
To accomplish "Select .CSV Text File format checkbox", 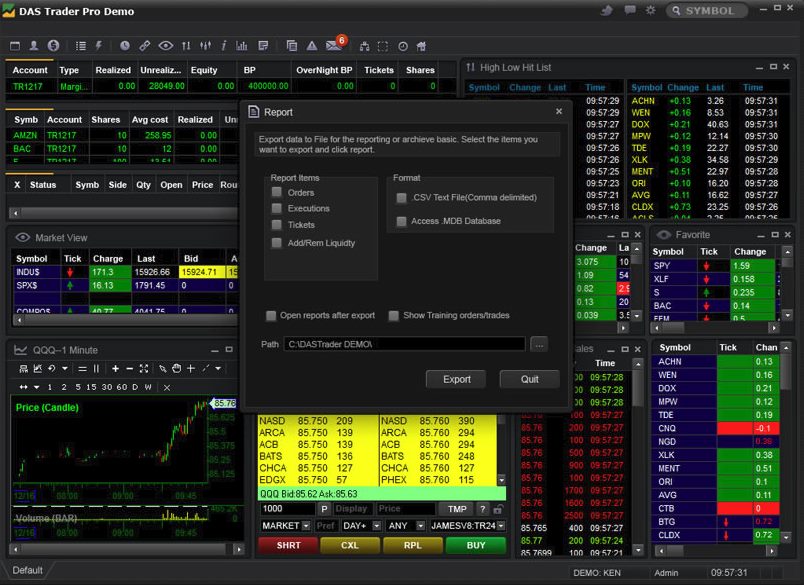I will point(401,197).
